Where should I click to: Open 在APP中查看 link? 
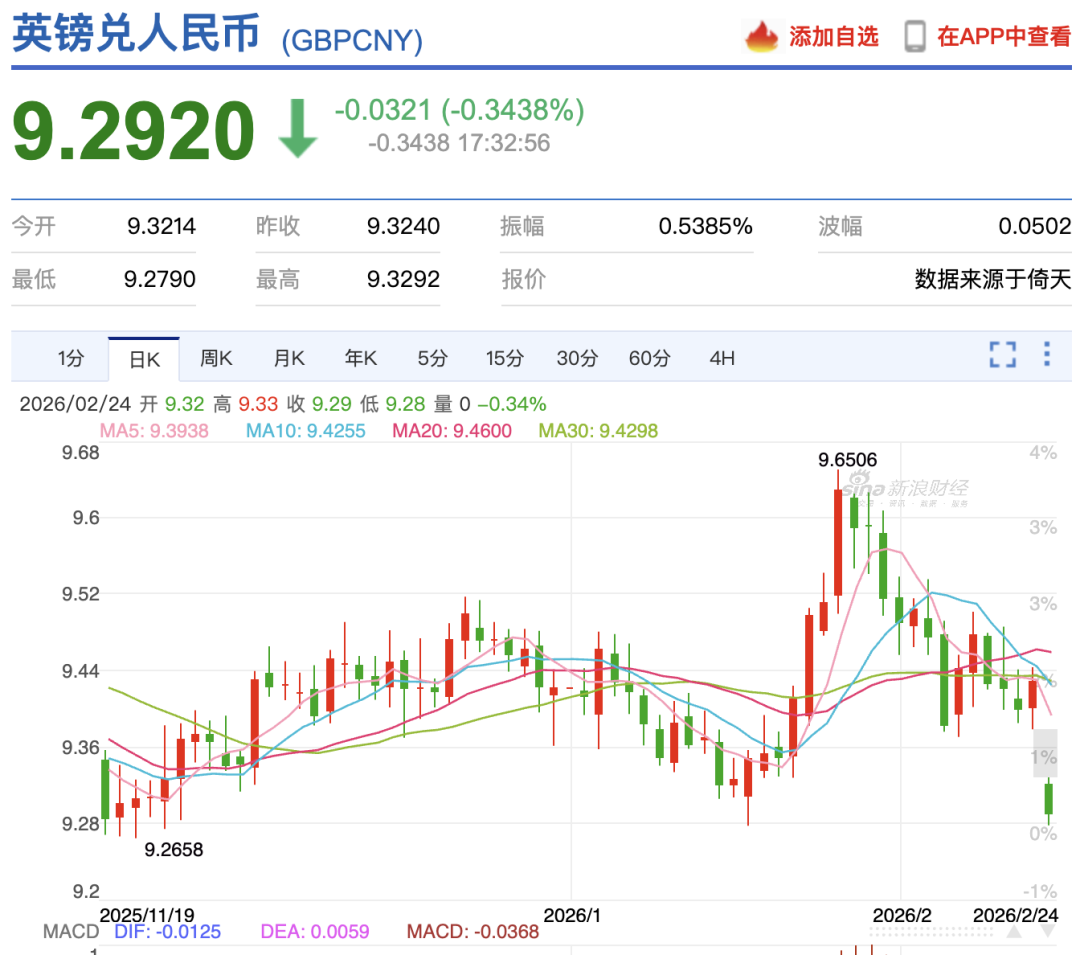click(x=1004, y=36)
